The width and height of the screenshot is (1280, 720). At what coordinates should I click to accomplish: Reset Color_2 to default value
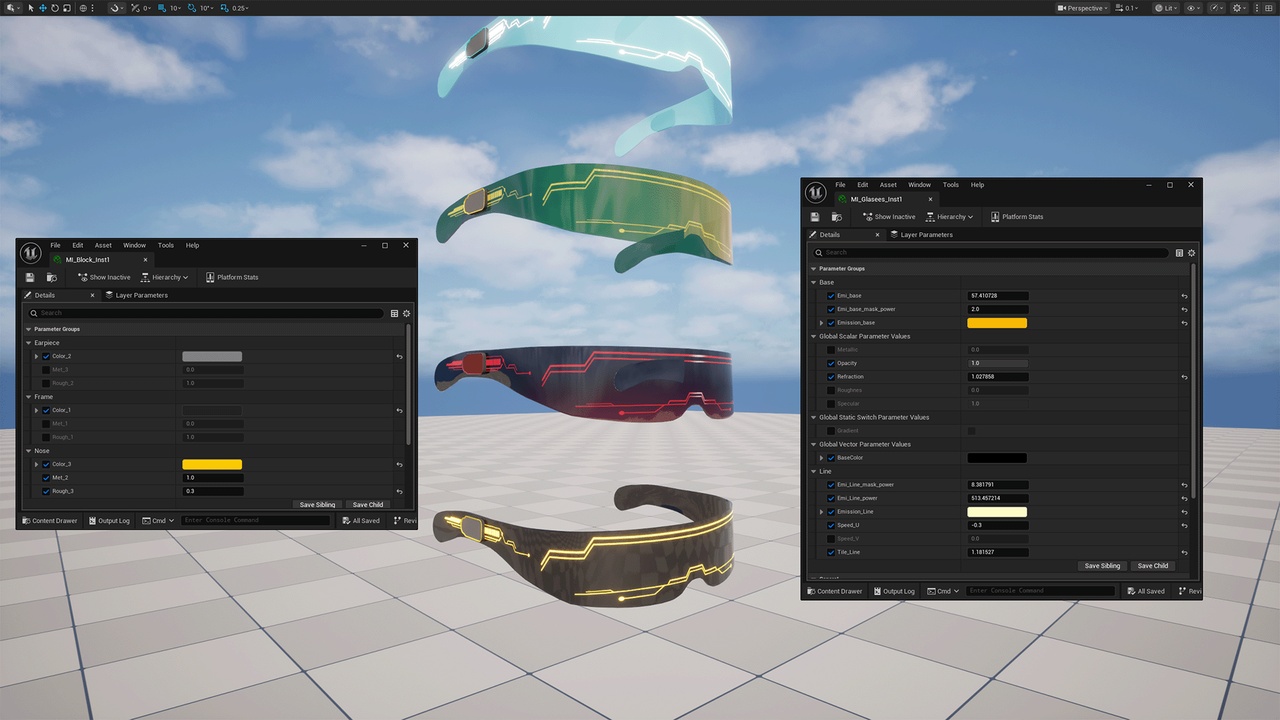[x=399, y=356]
